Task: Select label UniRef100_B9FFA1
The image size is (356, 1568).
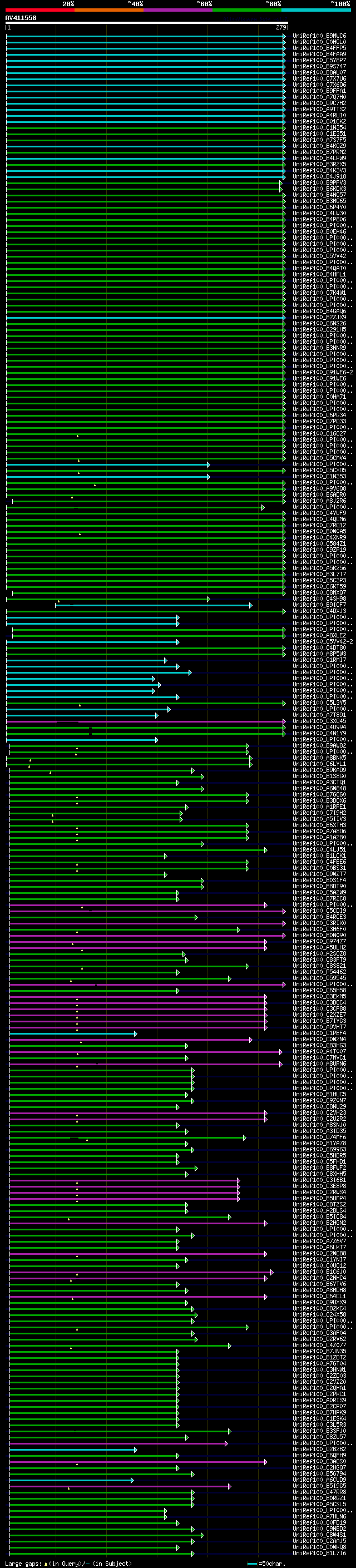Action: 319,91
